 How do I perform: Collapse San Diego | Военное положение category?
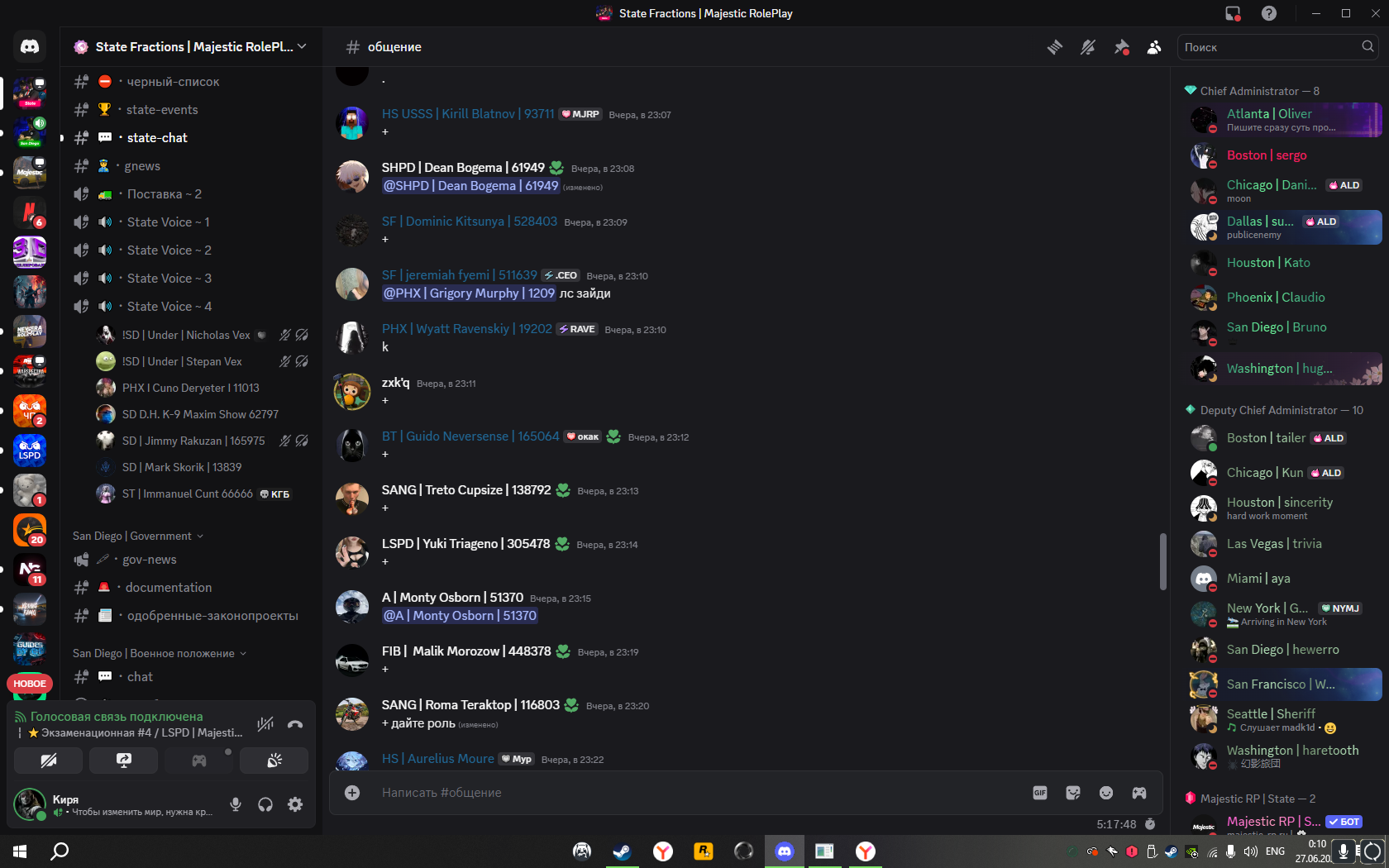point(159,653)
